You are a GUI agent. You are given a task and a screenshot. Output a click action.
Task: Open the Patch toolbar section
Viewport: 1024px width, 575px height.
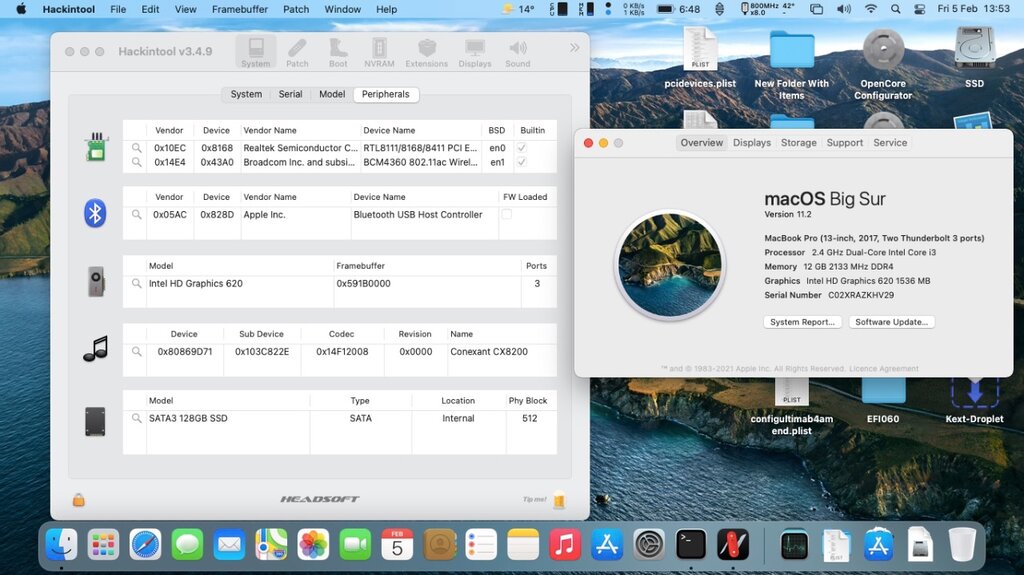[297, 52]
